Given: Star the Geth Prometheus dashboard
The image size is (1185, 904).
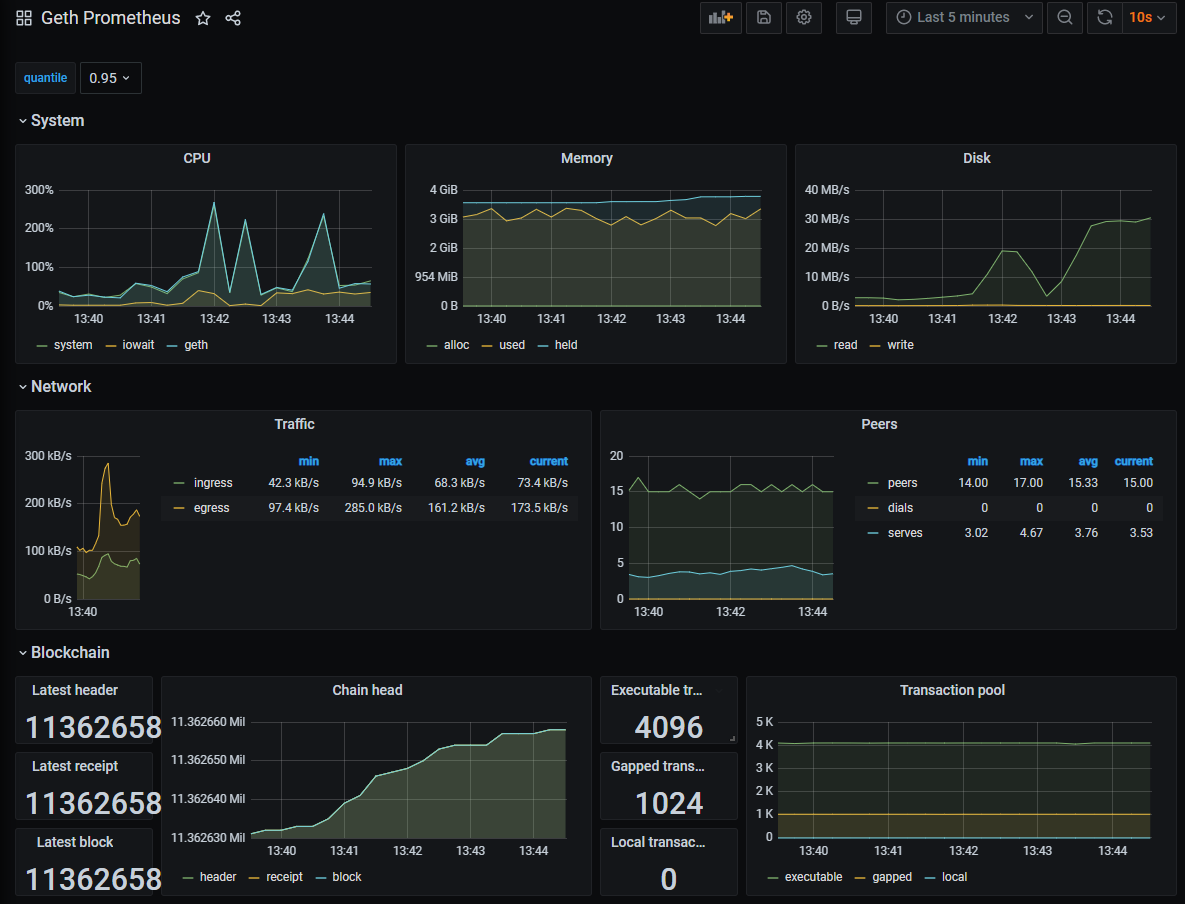Looking at the screenshot, I should point(203,19).
